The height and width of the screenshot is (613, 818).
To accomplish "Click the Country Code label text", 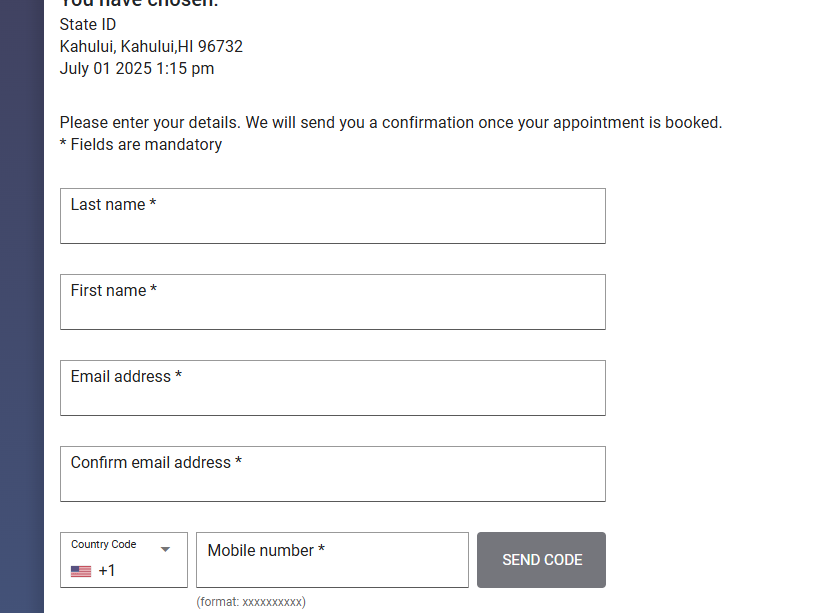I will pos(104,544).
